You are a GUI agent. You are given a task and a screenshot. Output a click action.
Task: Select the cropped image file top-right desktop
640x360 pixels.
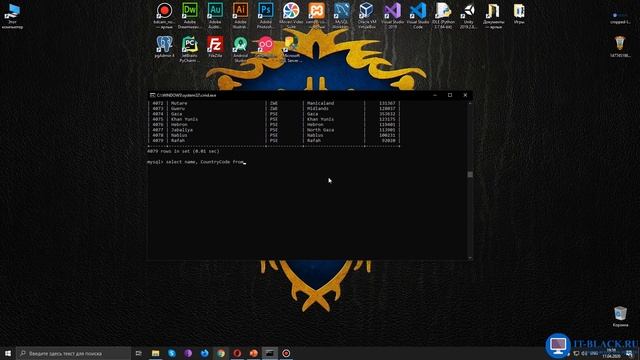(620, 16)
